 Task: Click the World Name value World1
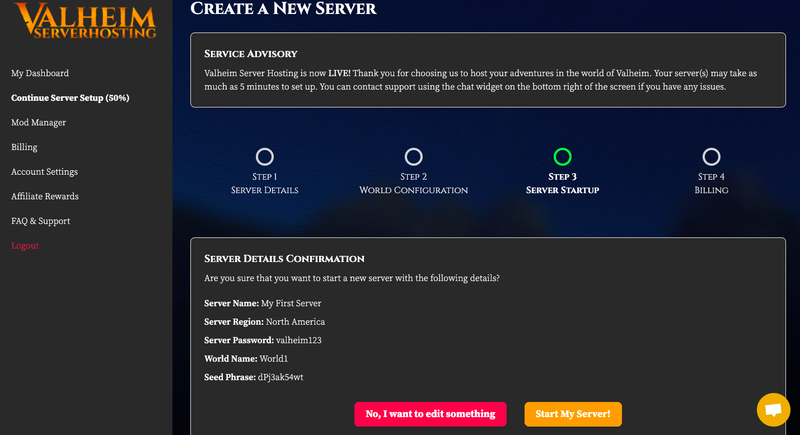click(x=273, y=359)
